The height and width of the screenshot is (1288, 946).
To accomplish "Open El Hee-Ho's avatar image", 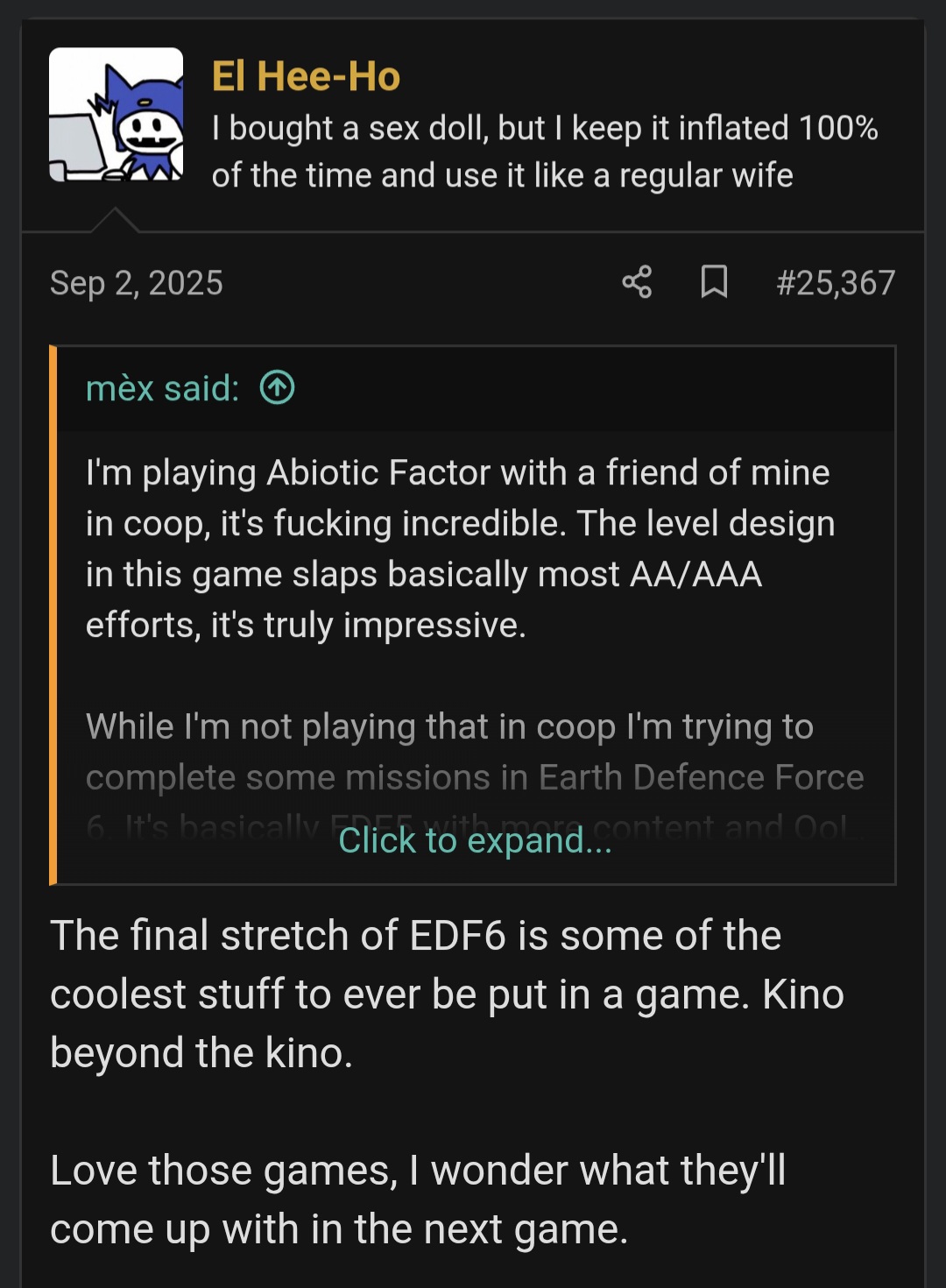I will (x=116, y=115).
